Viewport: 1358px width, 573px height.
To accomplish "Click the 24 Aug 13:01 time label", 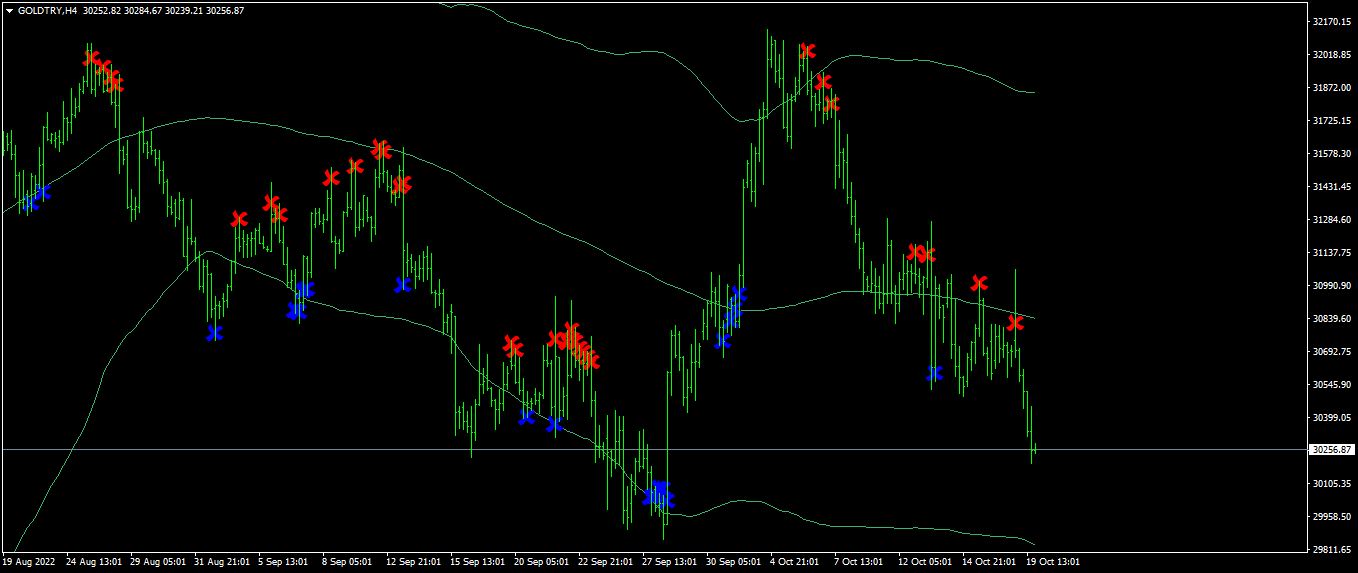I will point(94,562).
